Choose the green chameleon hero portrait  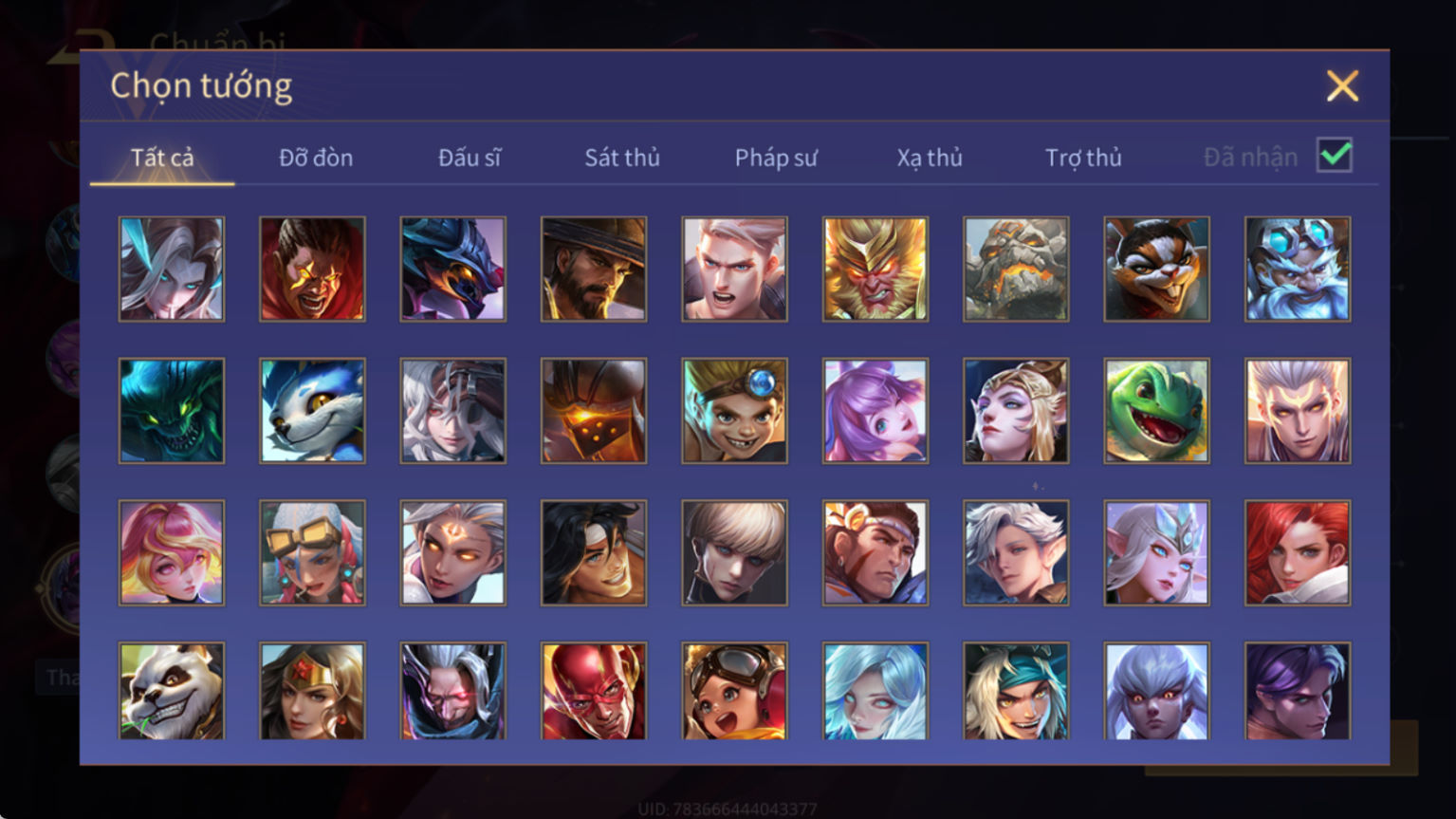tap(1156, 410)
